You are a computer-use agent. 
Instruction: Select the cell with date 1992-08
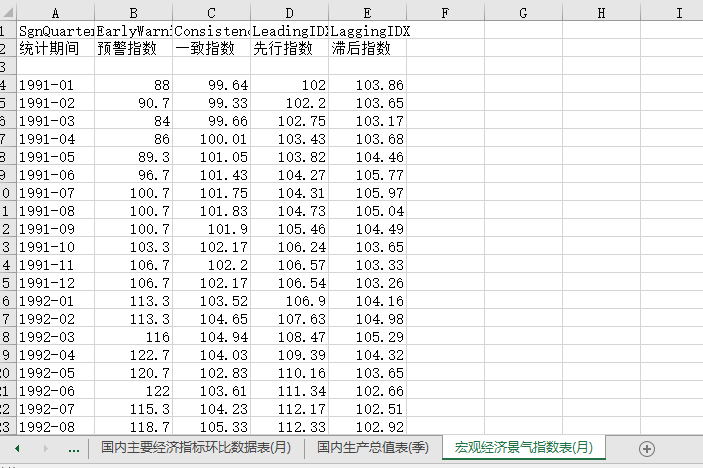56,426
